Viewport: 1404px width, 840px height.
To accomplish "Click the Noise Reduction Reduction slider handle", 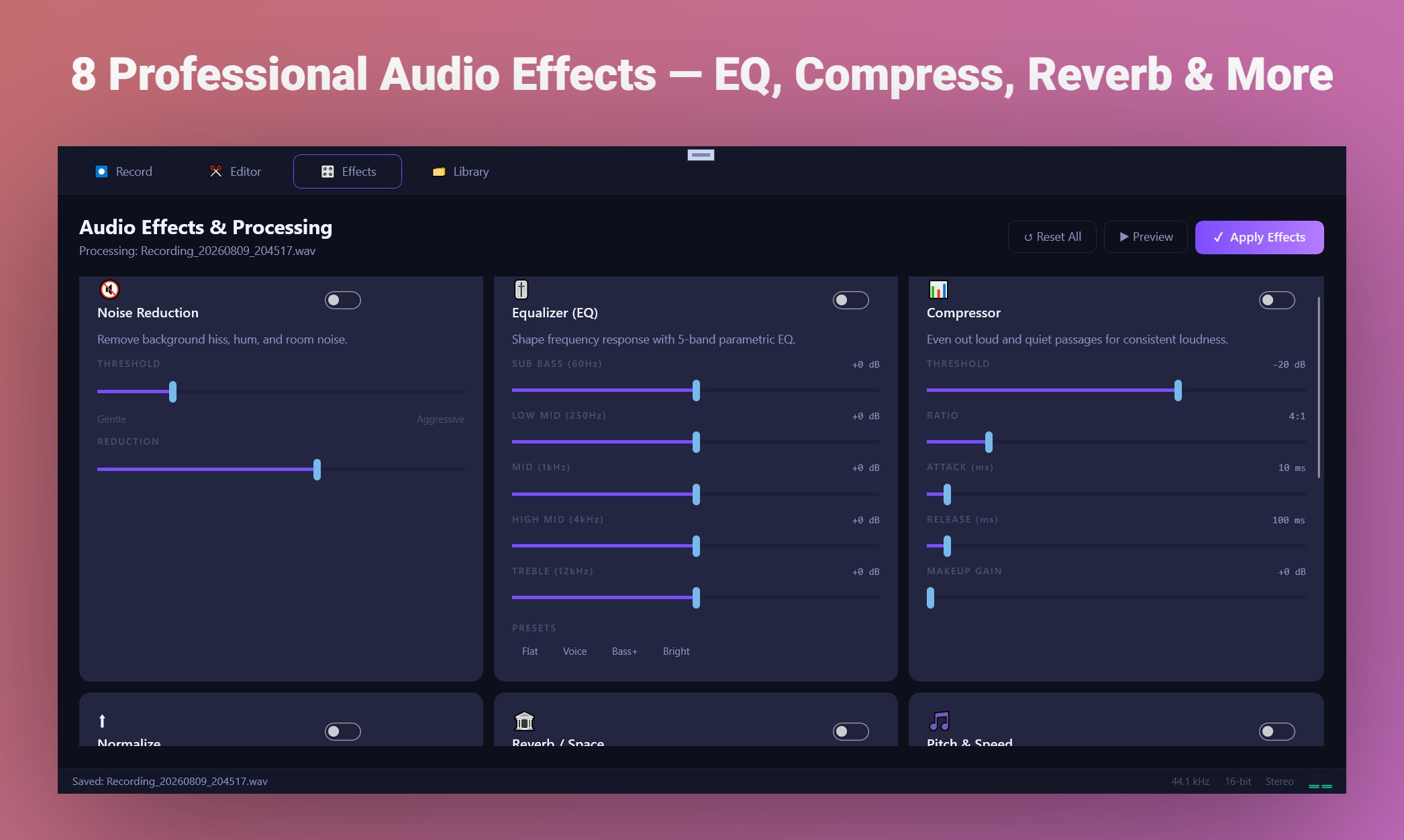I will coord(317,470).
